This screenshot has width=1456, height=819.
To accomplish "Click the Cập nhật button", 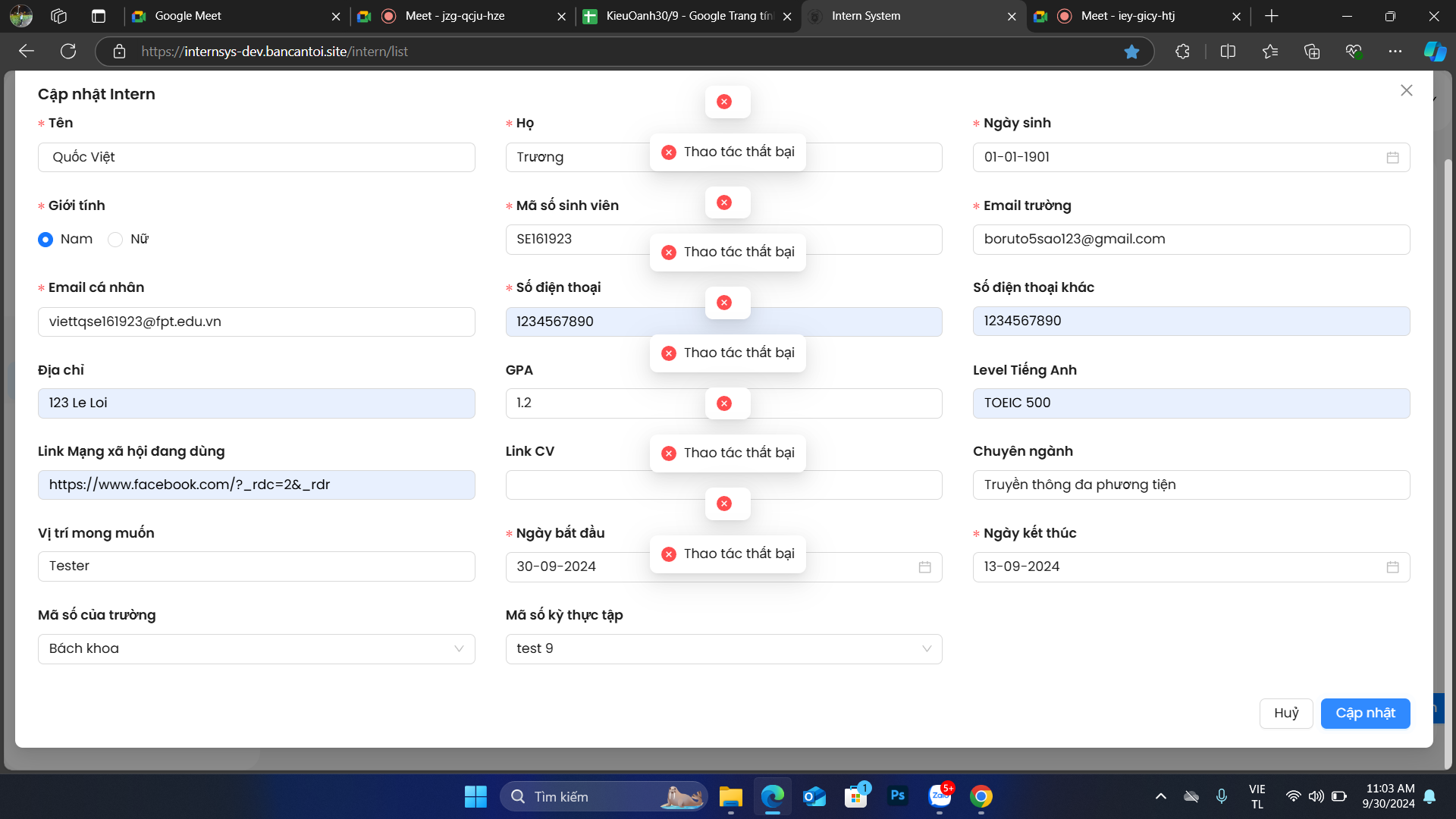I will coord(1365,713).
